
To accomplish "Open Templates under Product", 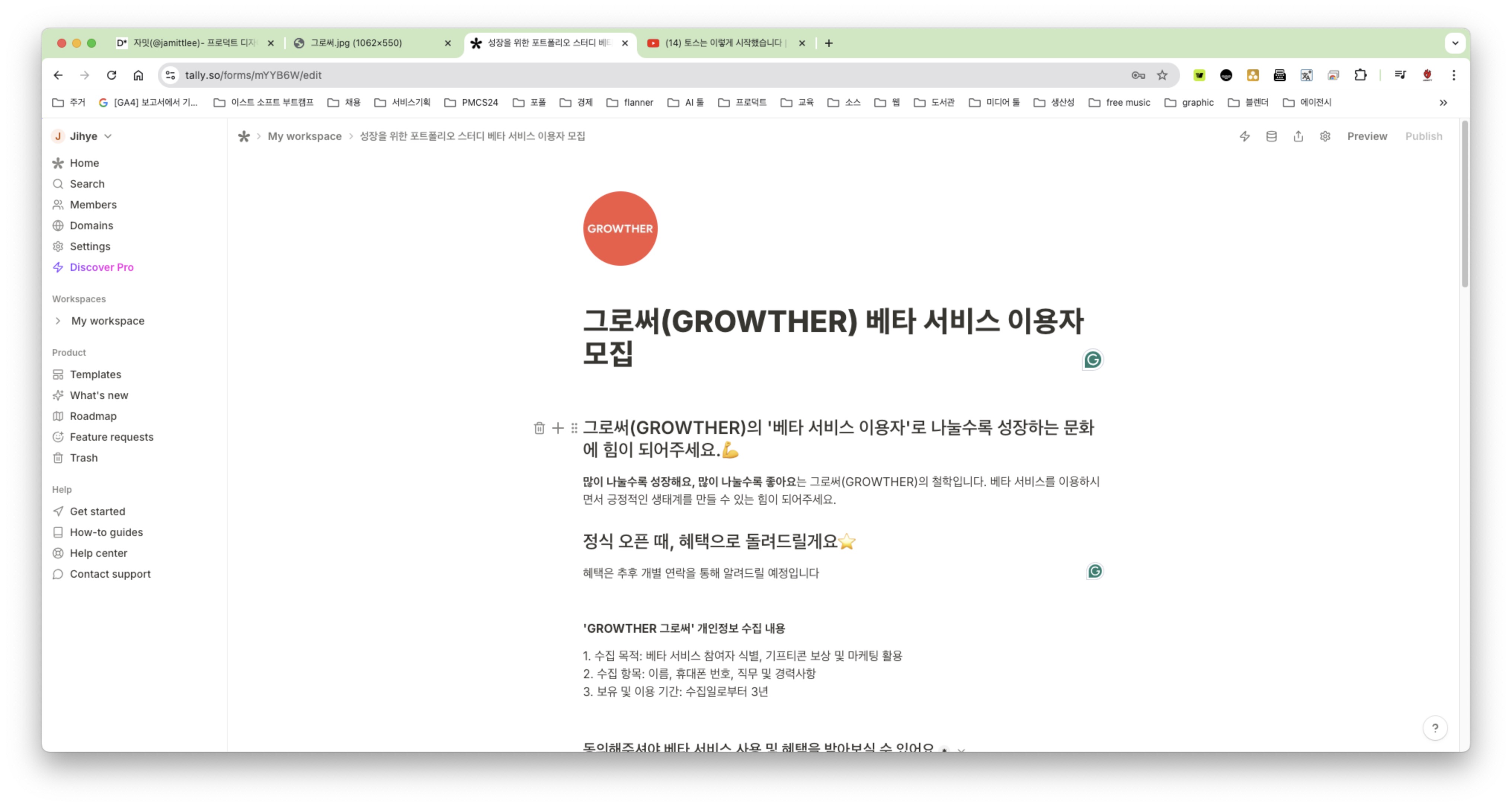I will 95,374.
